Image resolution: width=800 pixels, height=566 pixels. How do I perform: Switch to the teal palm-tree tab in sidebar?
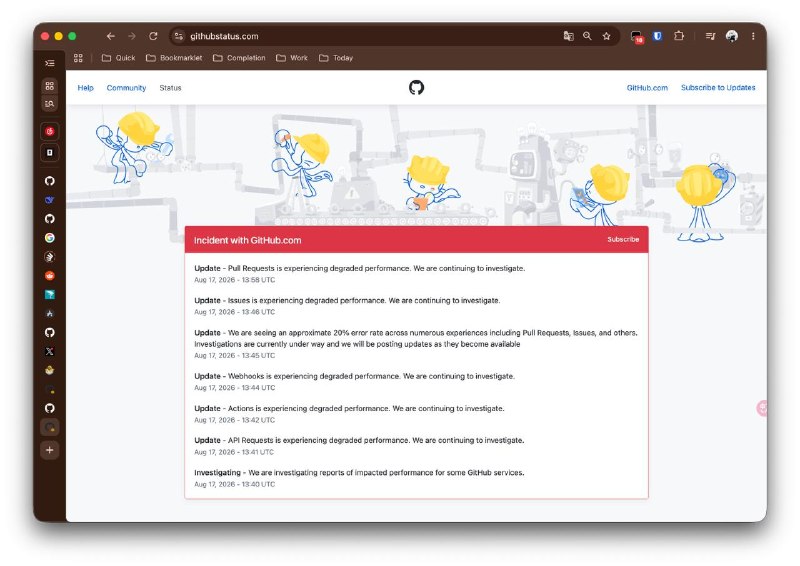pos(49,294)
